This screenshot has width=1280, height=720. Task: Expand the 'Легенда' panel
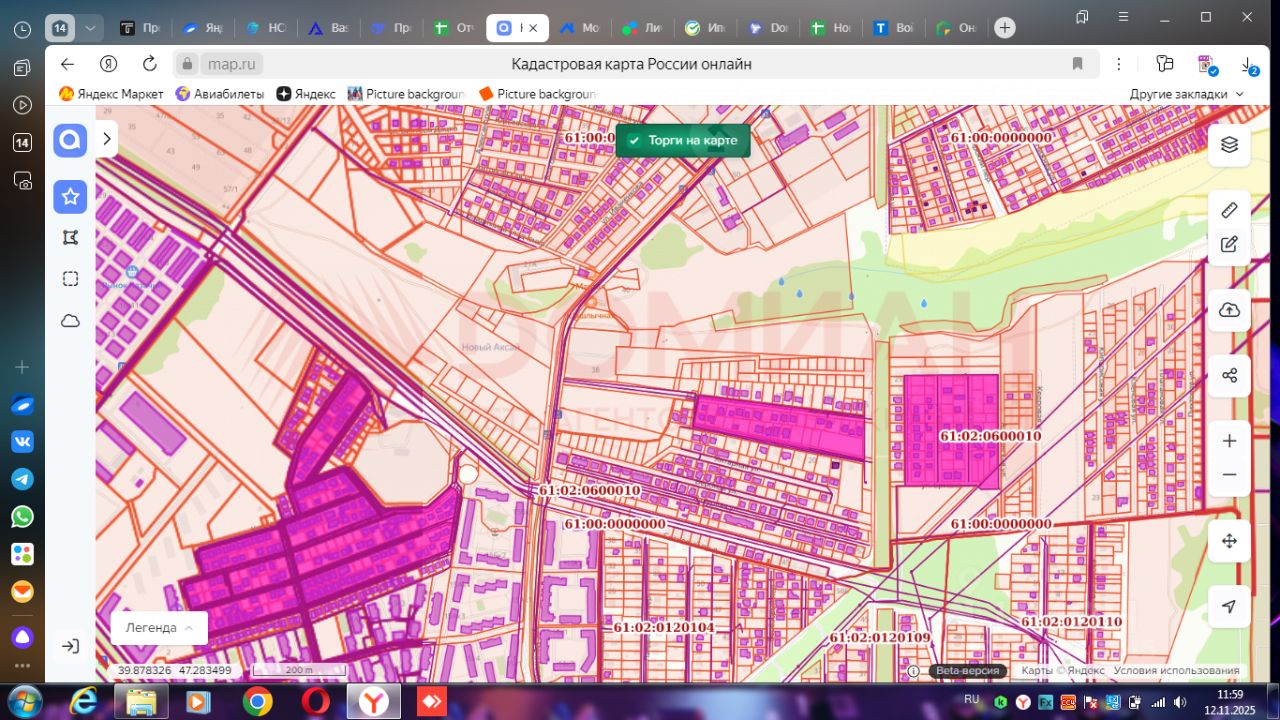pyautogui.click(x=159, y=628)
